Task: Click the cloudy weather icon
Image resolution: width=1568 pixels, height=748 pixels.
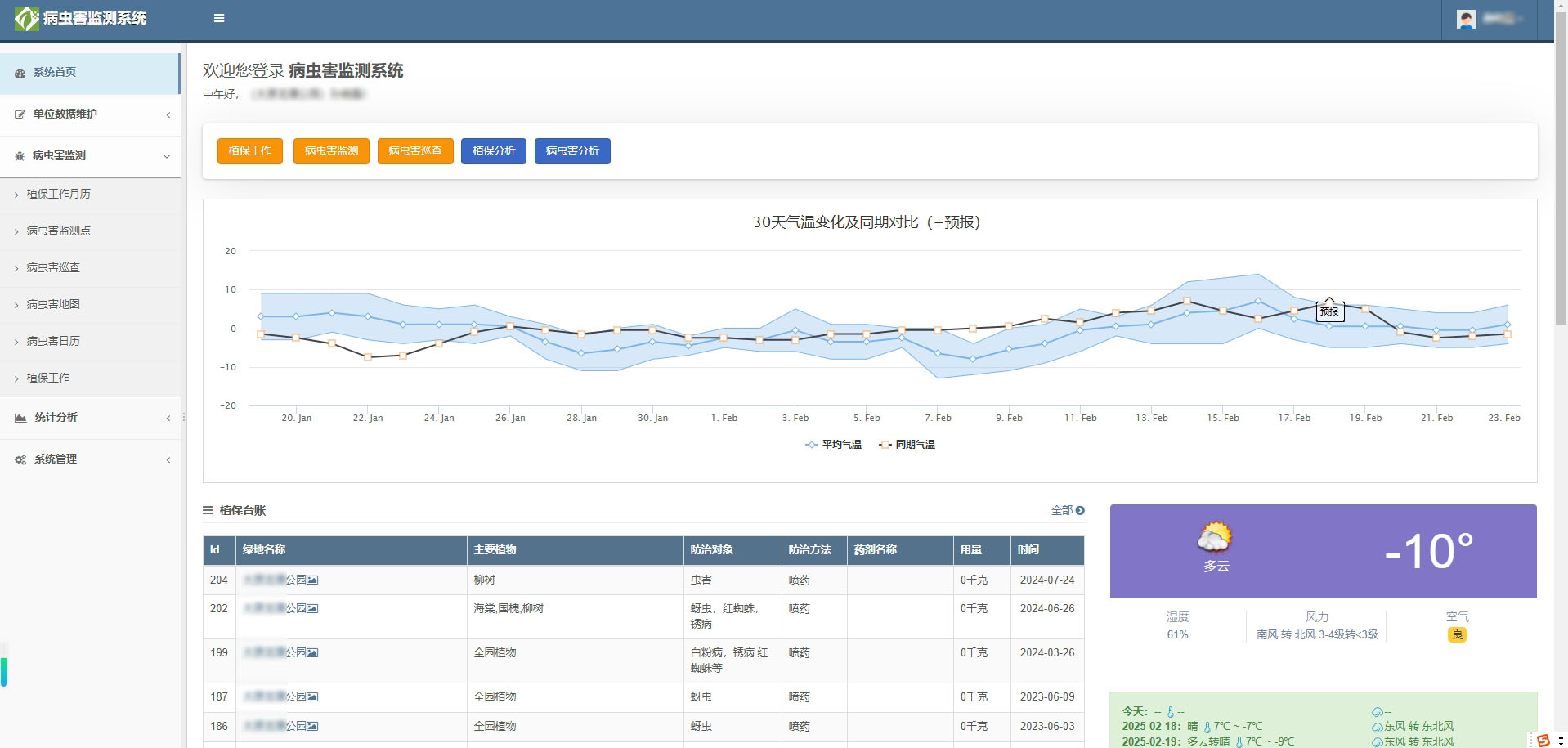Action: (1215, 538)
